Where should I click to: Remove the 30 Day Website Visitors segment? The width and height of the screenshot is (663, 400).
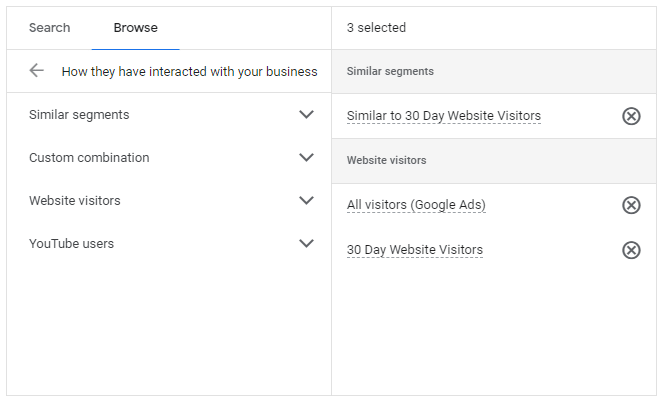631,250
